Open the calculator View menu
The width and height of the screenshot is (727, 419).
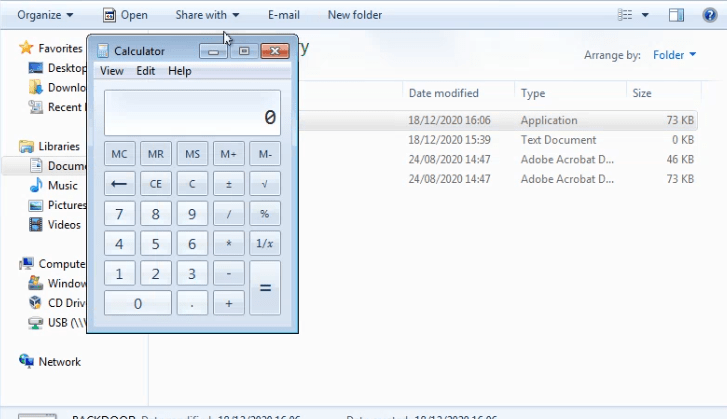[x=112, y=71]
